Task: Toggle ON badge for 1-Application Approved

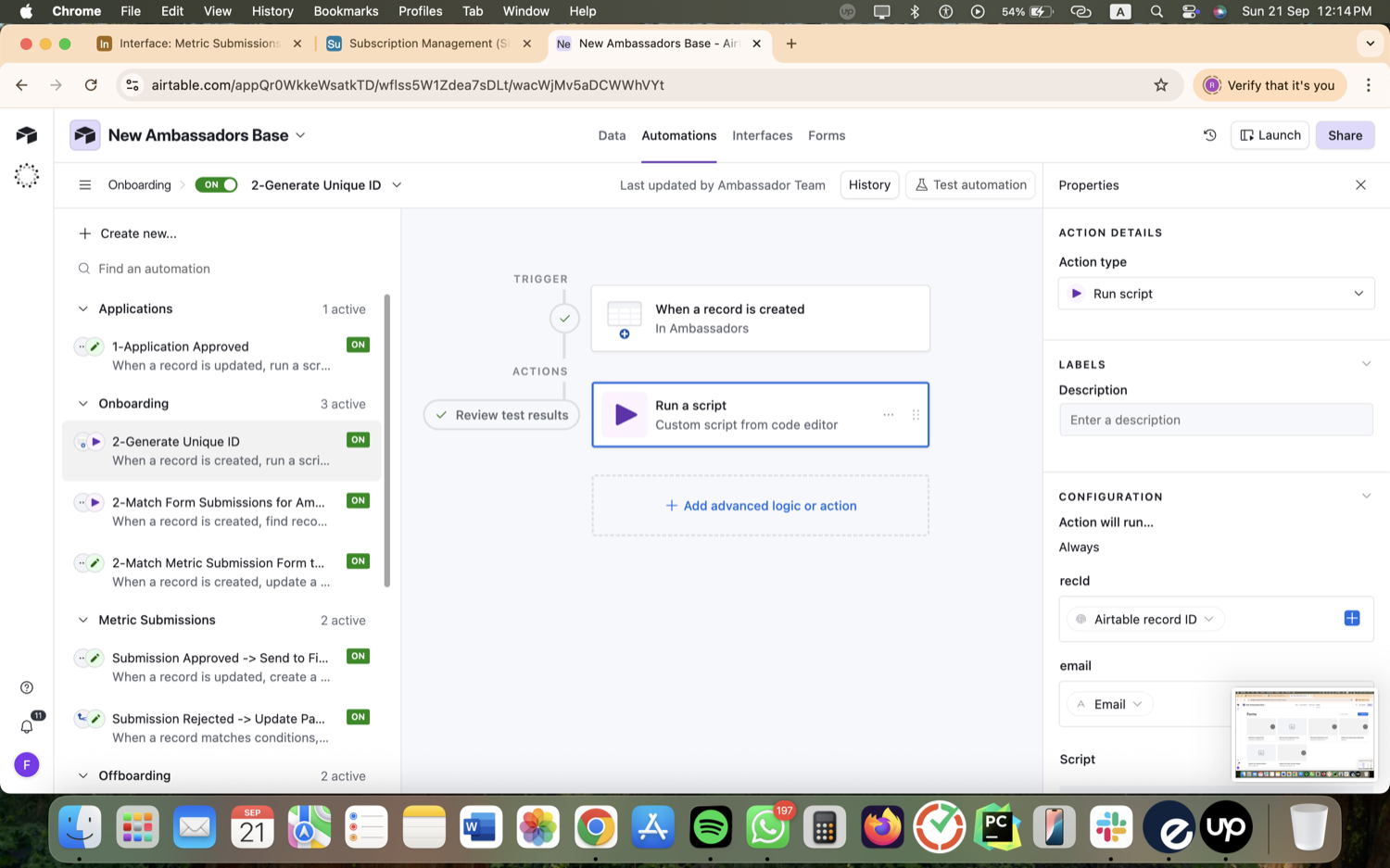Action: coord(359,345)
